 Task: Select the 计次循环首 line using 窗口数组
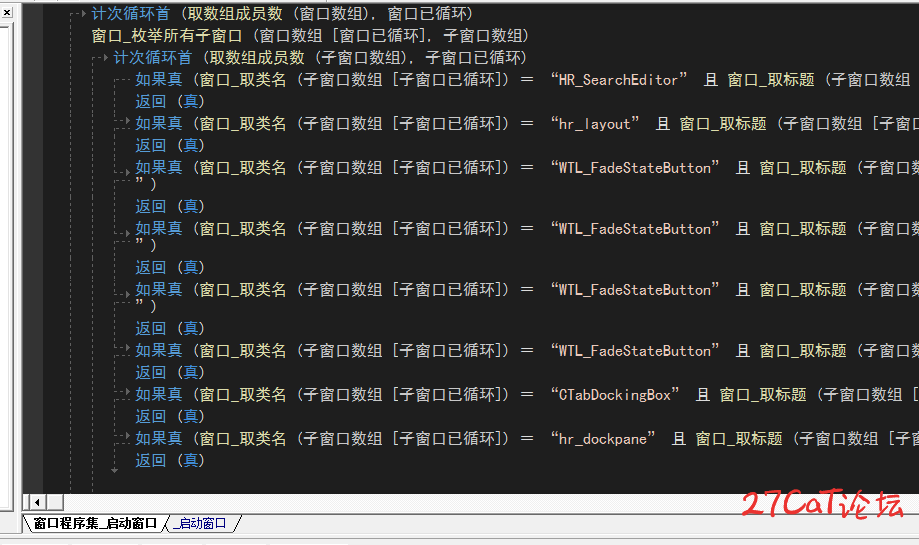pos(282,13)
